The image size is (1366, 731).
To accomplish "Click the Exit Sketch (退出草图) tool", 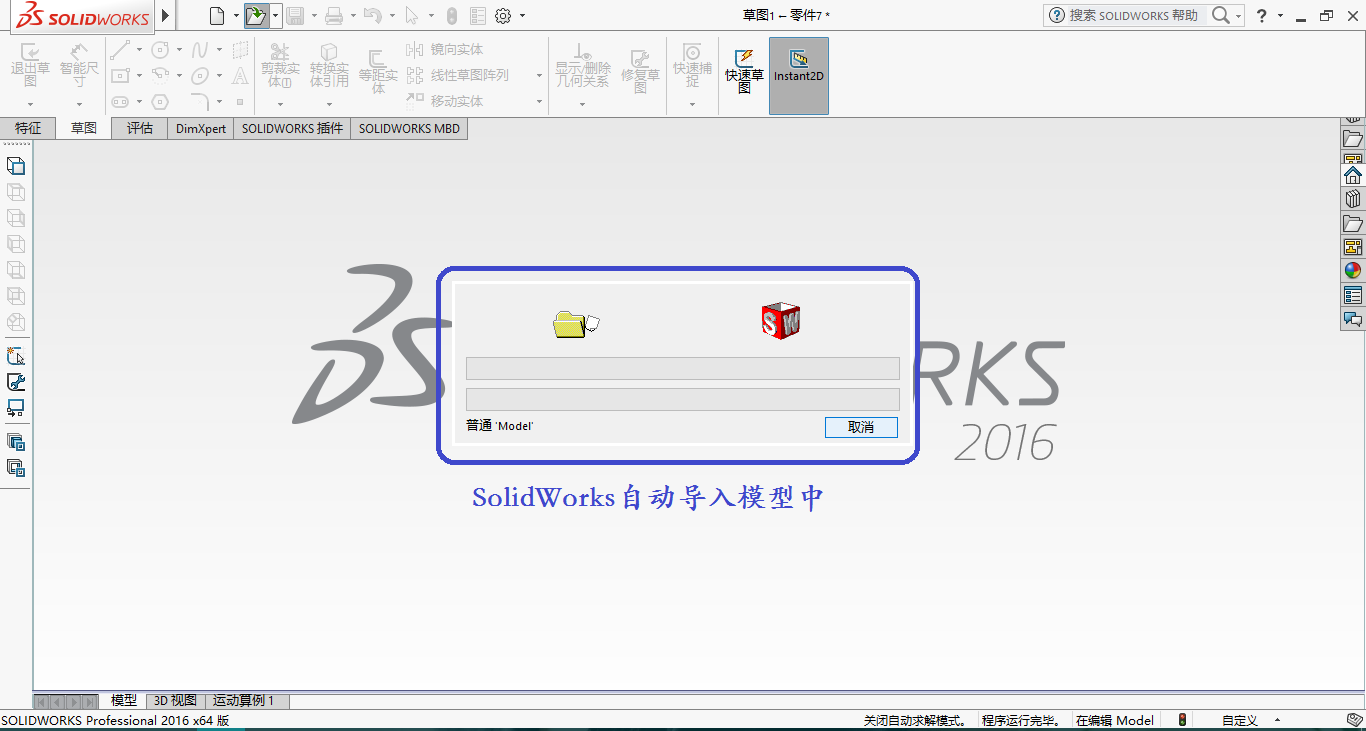I will pos(30,66).
